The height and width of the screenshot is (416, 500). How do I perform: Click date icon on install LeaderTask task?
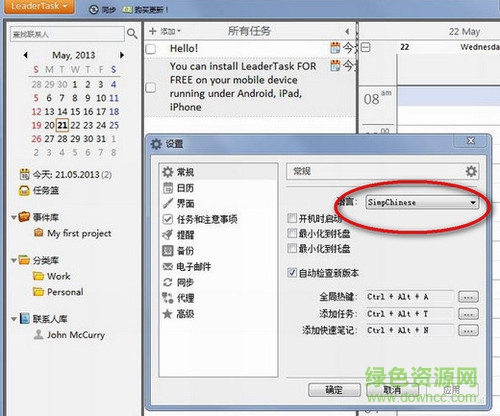click(x=335, y=66)
